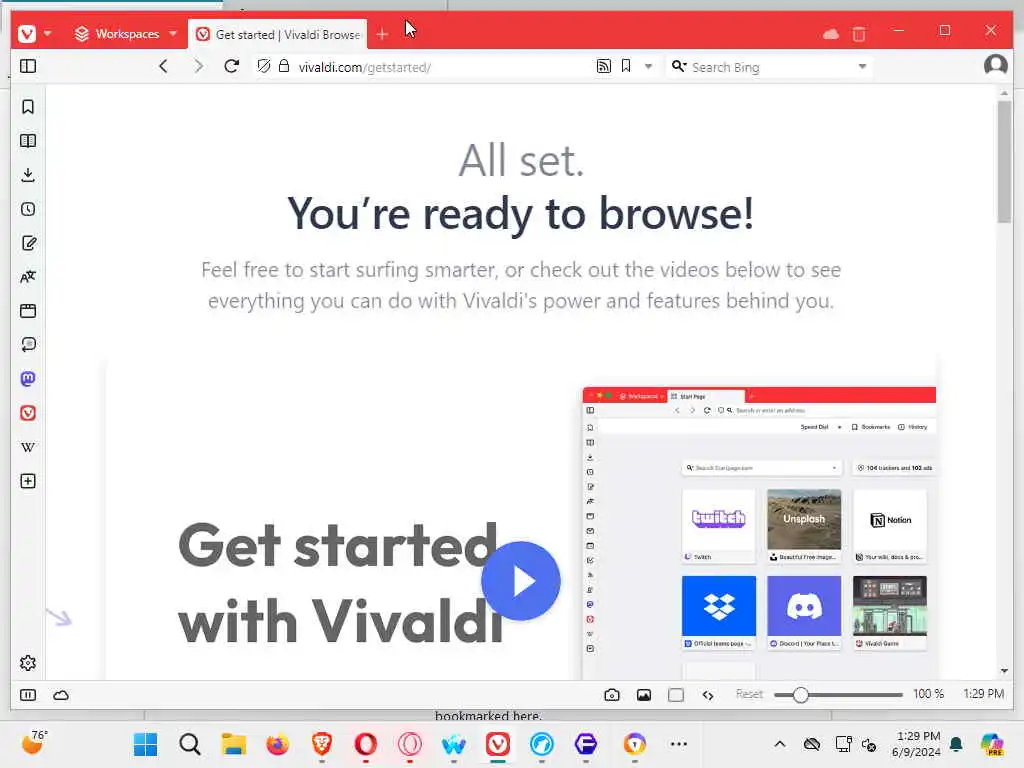Change search engine via magnifier icon
Image resolution: width=1024 pixels, height=768 pixels.
pyautogui.click(x=679, y=66)
